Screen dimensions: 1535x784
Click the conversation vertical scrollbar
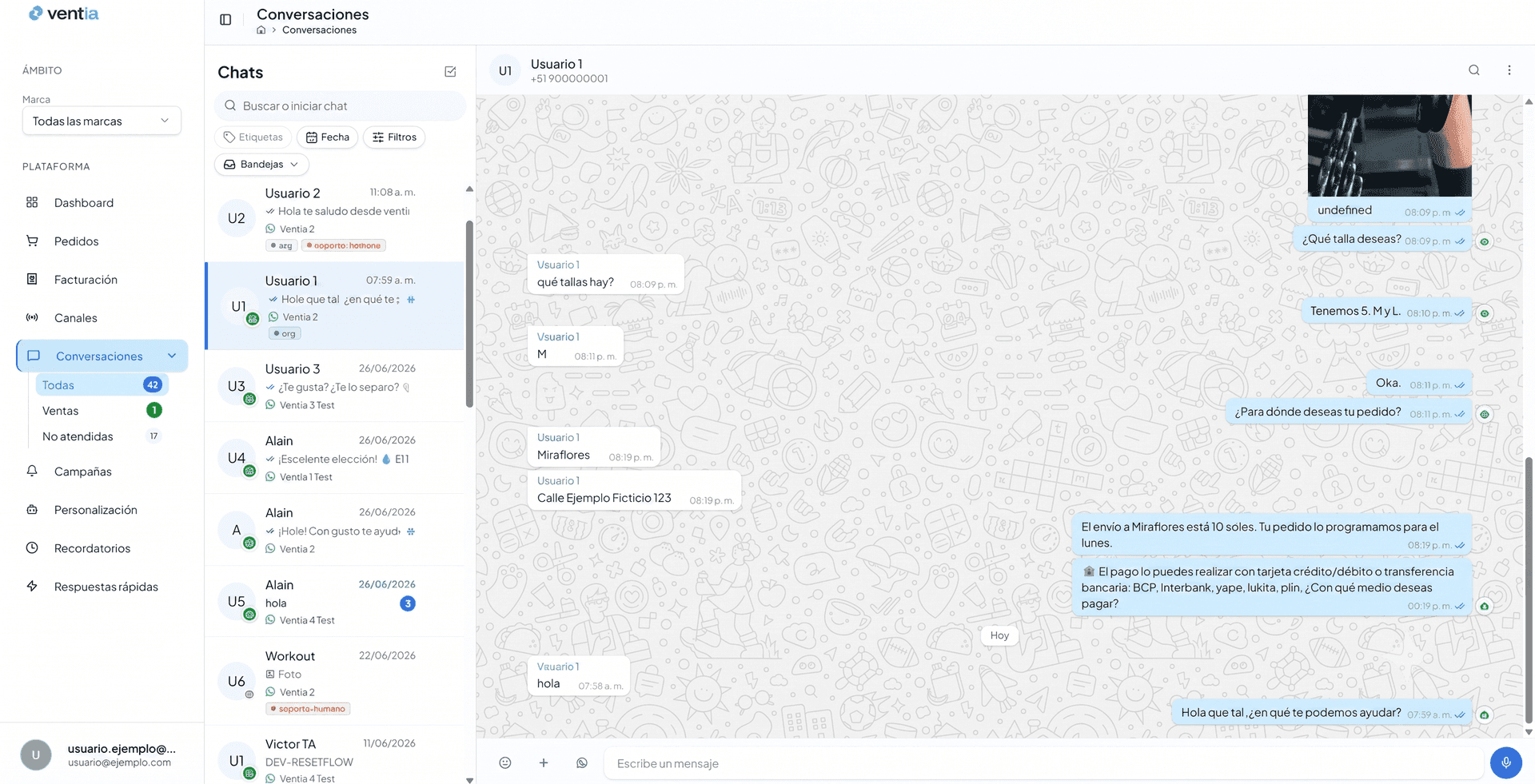click(x=1529, y=590)
